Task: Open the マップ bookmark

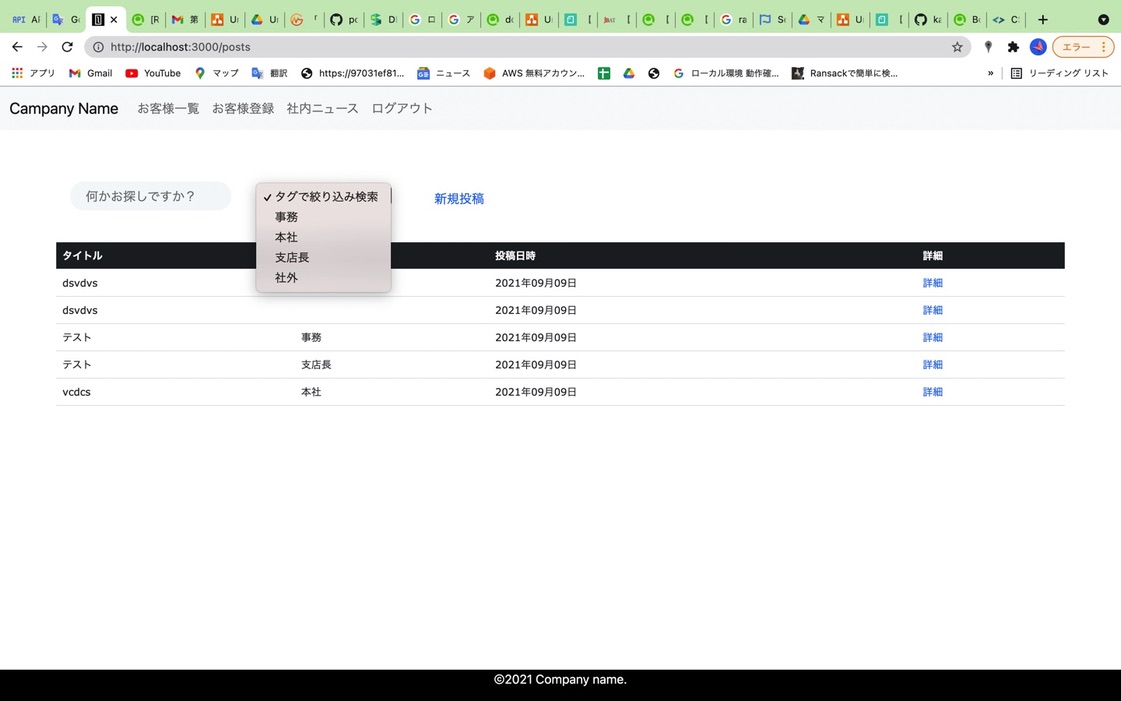Action: (x=217, y=73)
